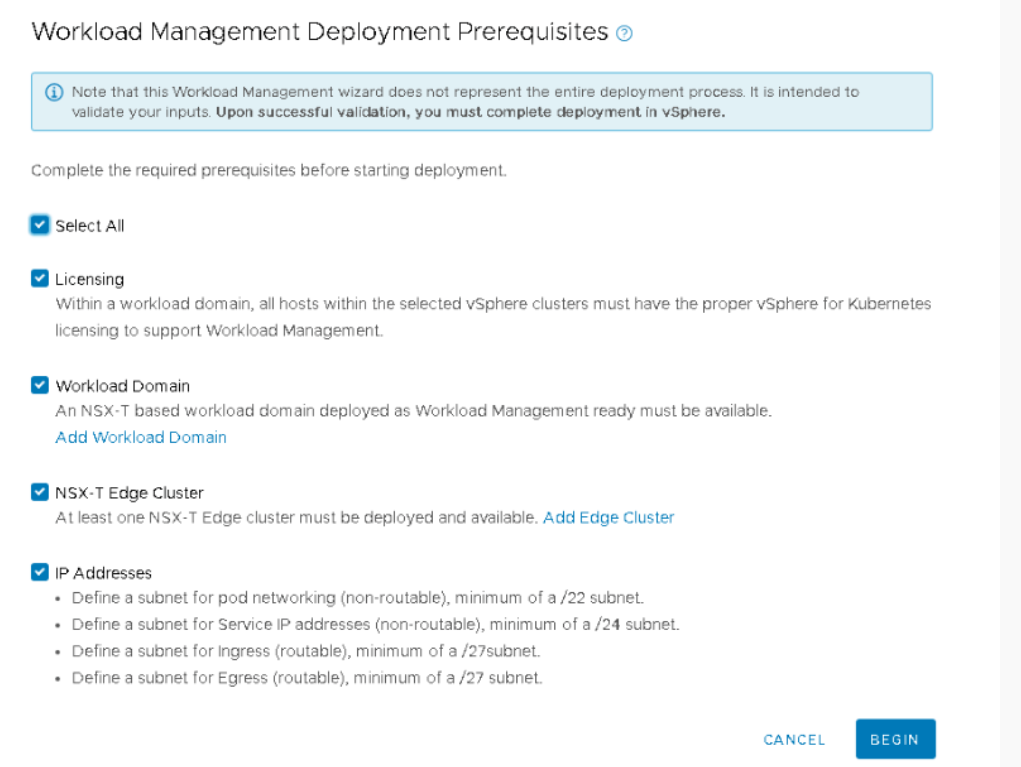
Task: Click the bold 'Upon successful validation' note text
Action: [x=470, y=112]
